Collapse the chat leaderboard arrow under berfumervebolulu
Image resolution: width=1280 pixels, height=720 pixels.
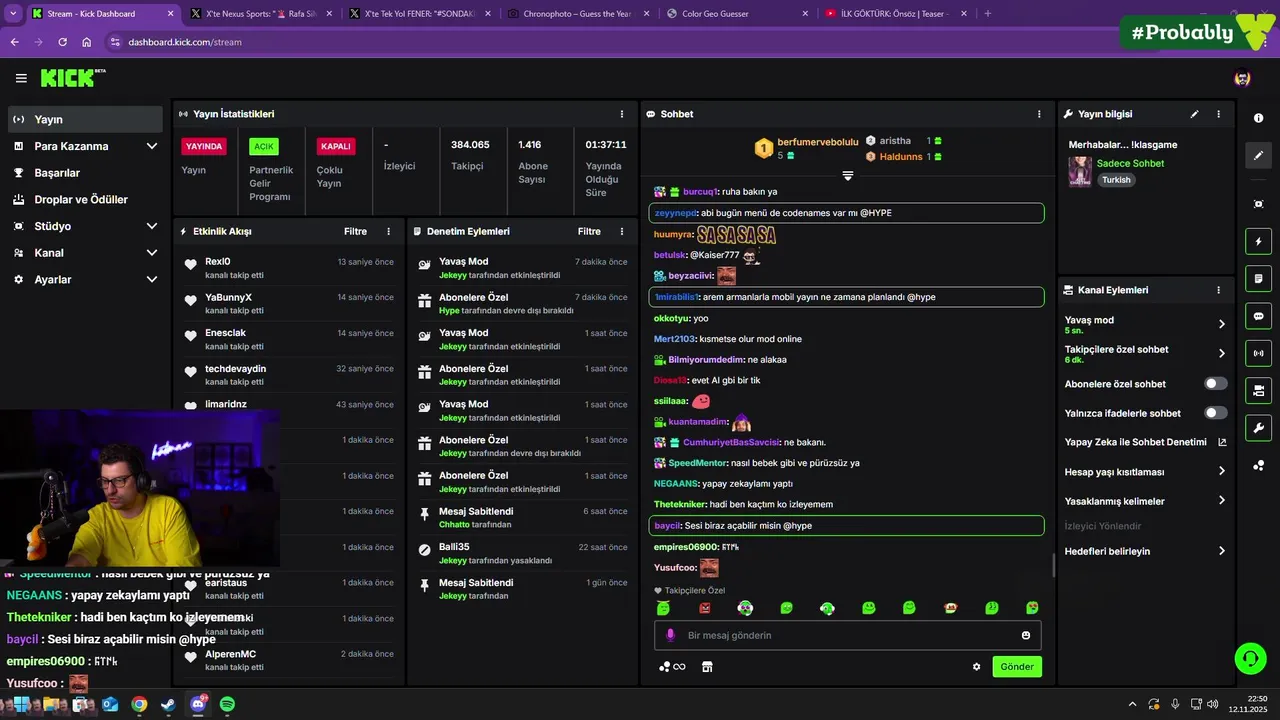coord(847,175)
